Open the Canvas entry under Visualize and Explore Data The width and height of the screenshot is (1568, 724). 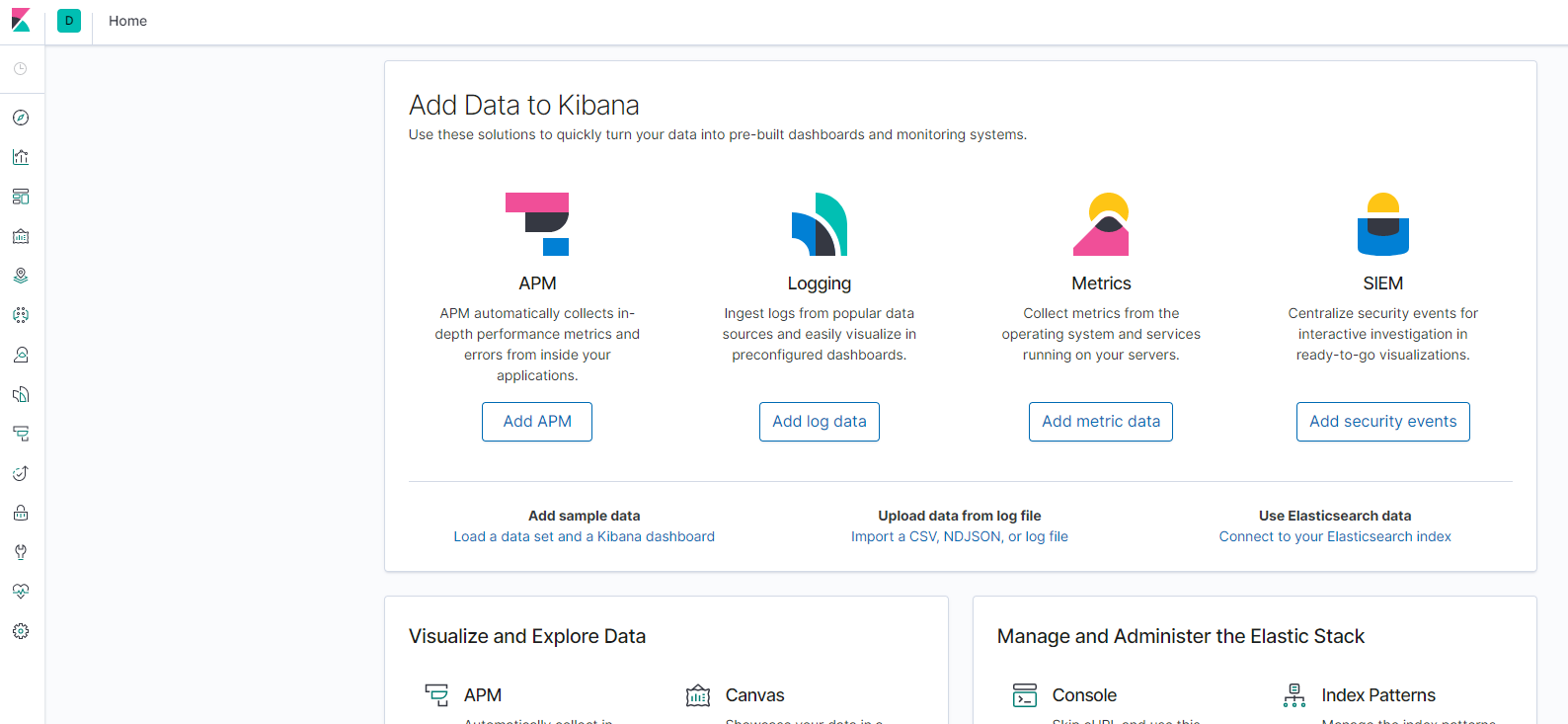pyautogui.click(x=755, y=695)
